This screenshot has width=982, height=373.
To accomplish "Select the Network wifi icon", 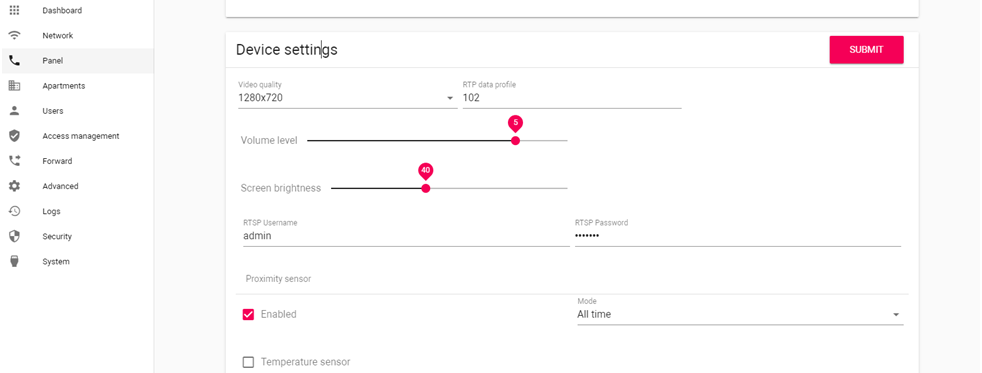I will click(14, 36).
